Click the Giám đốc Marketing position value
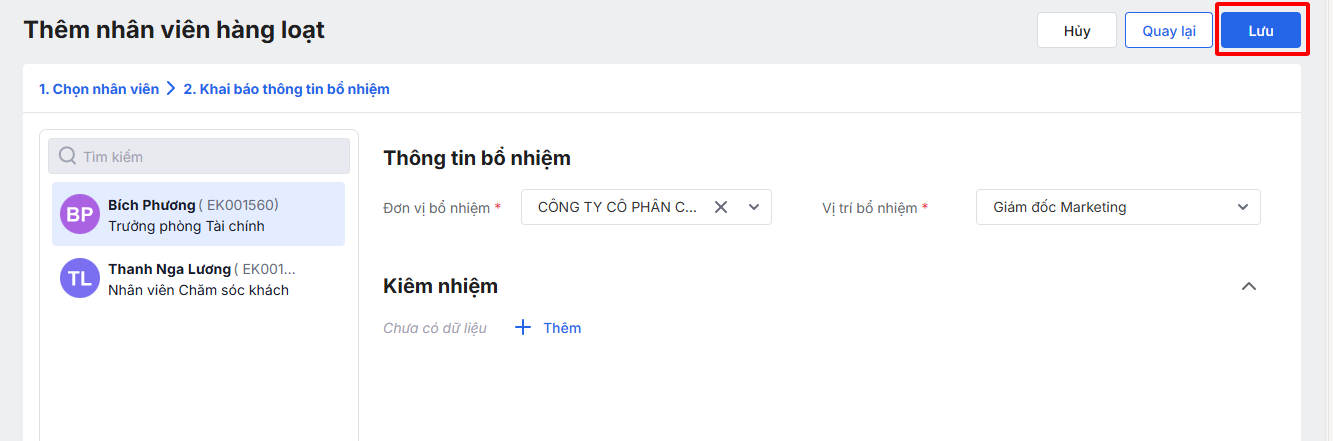 point(1060,207)
